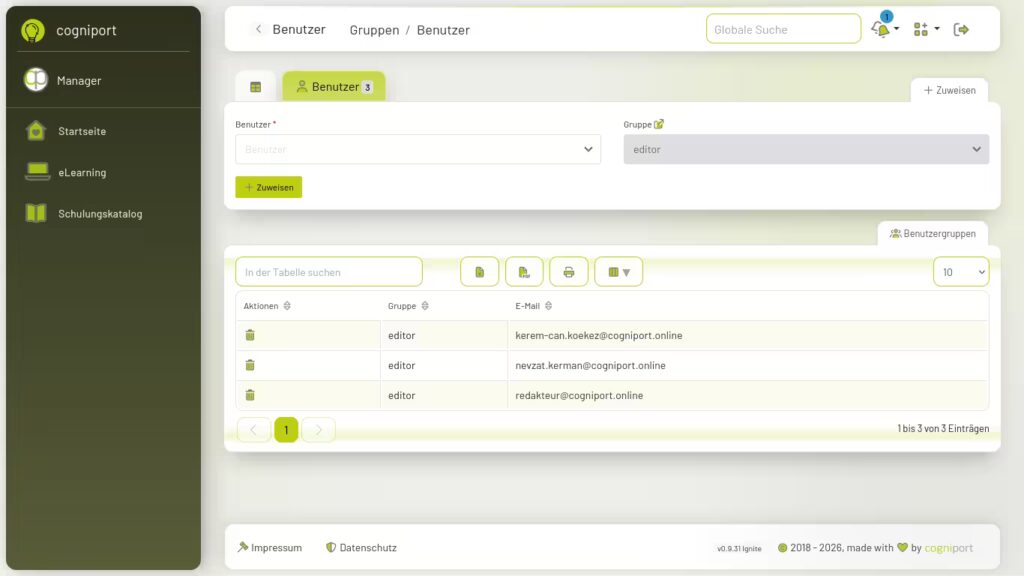The width and height of the screenshot is (1024, 576).
Task: Focus the Globale Suche field
Action: 783,29
